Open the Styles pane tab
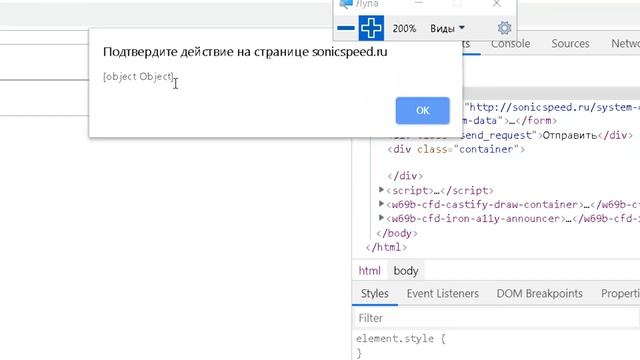Image resolution: width=640 pixels, height=360 pixels. [x=375, y=293]
